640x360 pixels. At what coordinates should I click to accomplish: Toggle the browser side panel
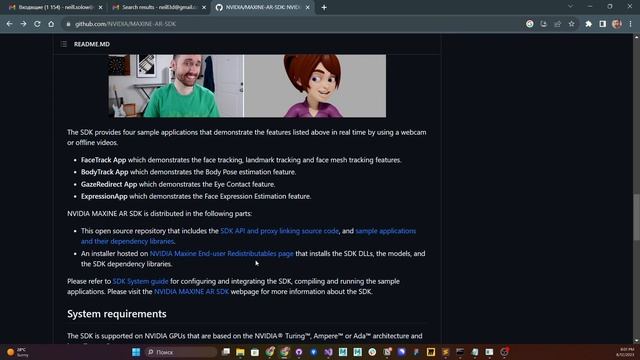point(602,24)
